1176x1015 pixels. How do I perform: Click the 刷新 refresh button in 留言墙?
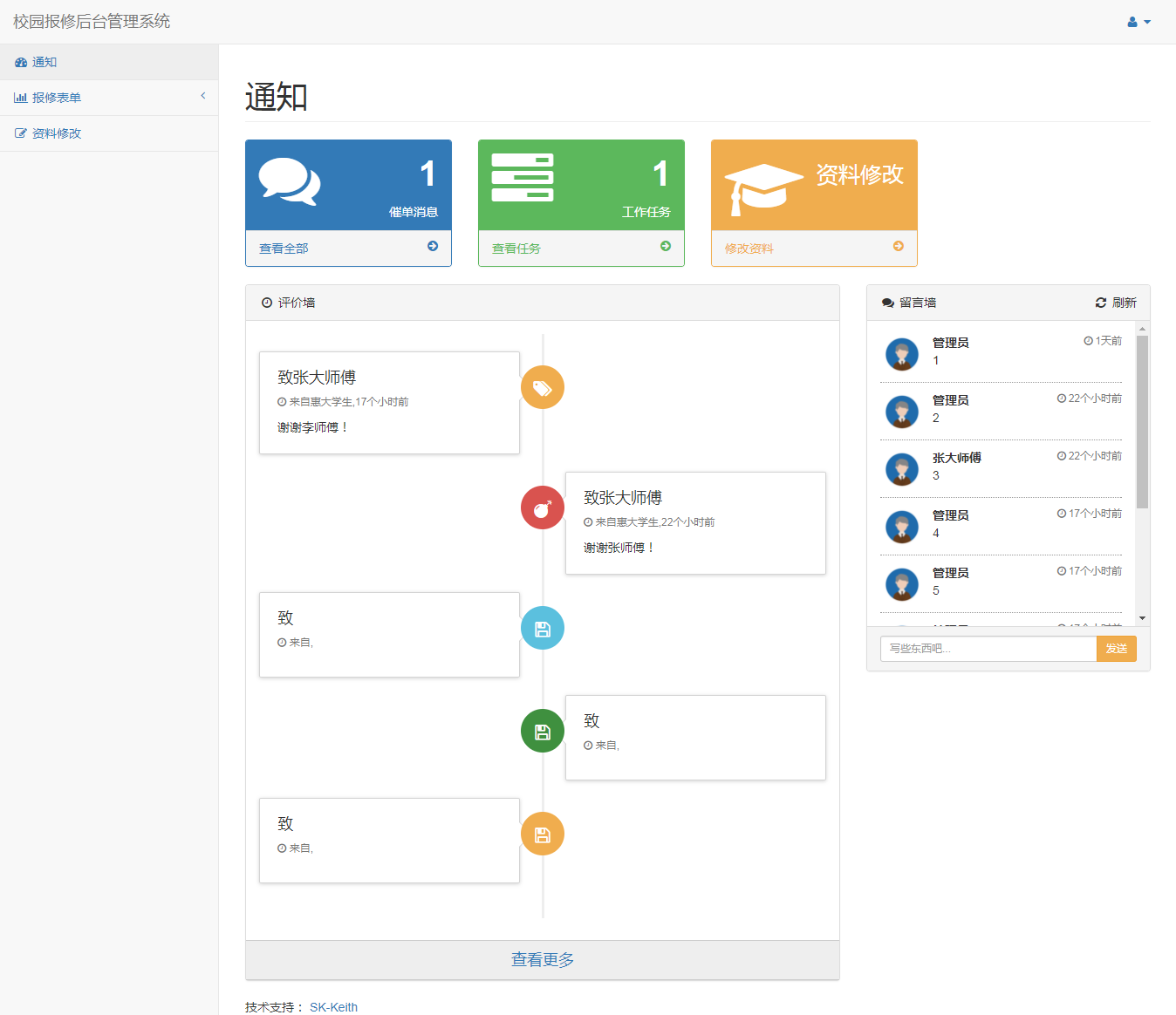(x=1116, y=303)
